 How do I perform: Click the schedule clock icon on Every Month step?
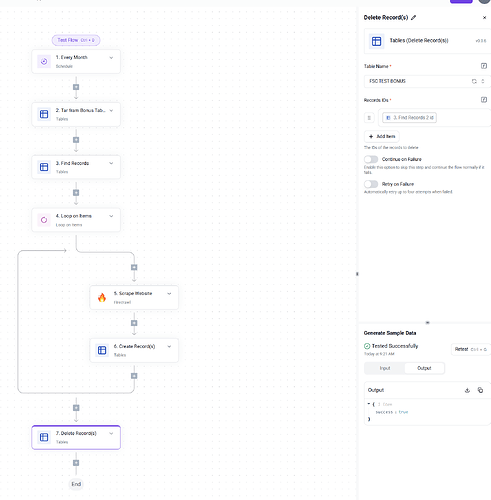(44, 61)
